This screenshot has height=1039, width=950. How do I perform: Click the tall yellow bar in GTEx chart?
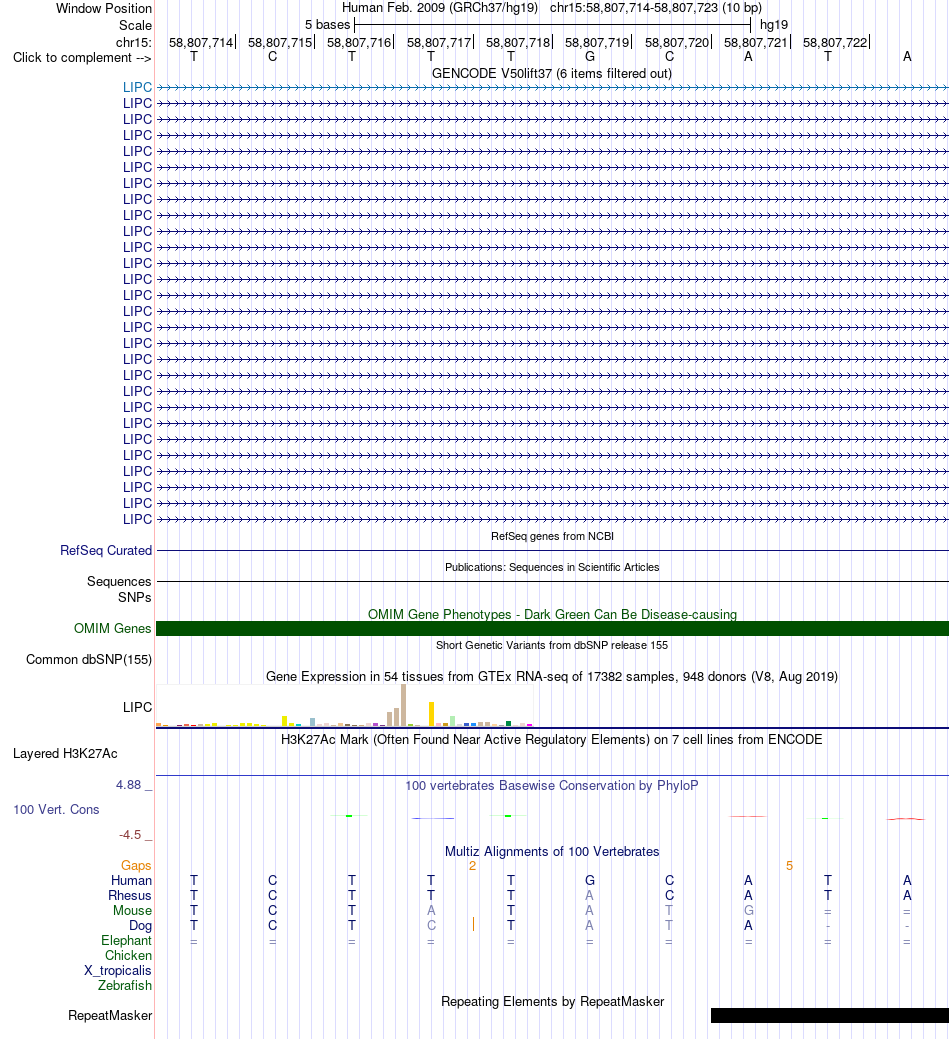(x=431, y=714)
